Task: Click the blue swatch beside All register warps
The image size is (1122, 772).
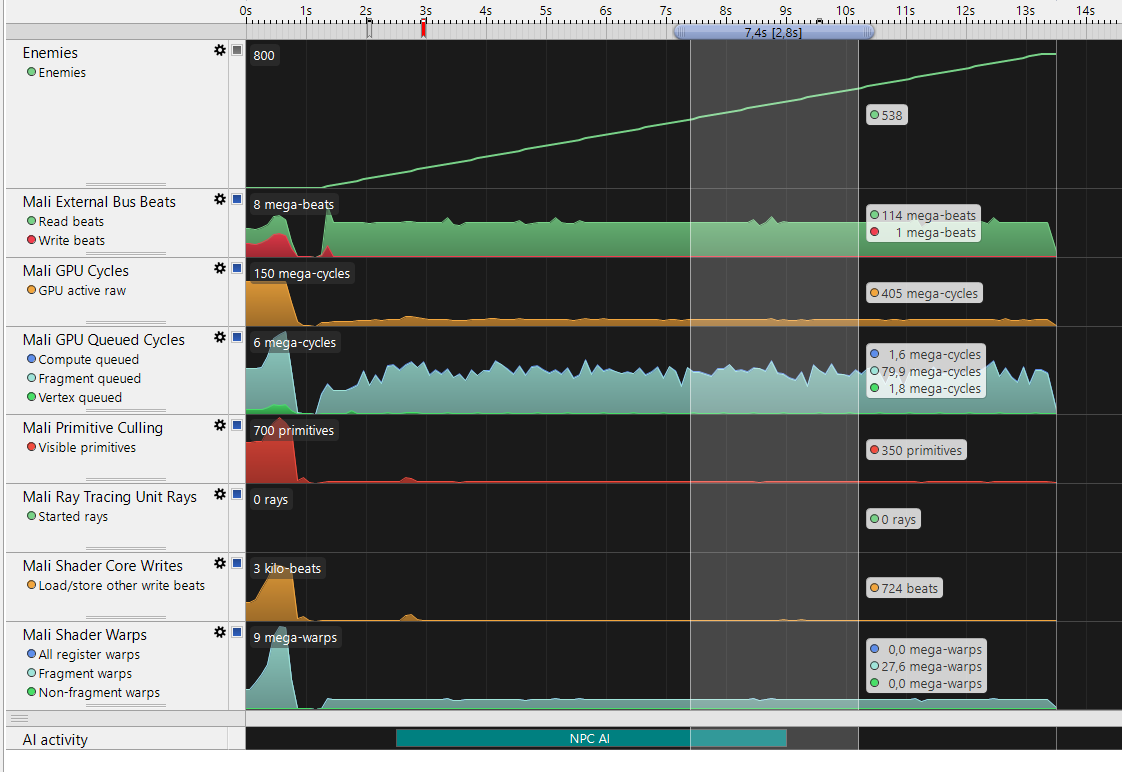Action: click(31, 653)
